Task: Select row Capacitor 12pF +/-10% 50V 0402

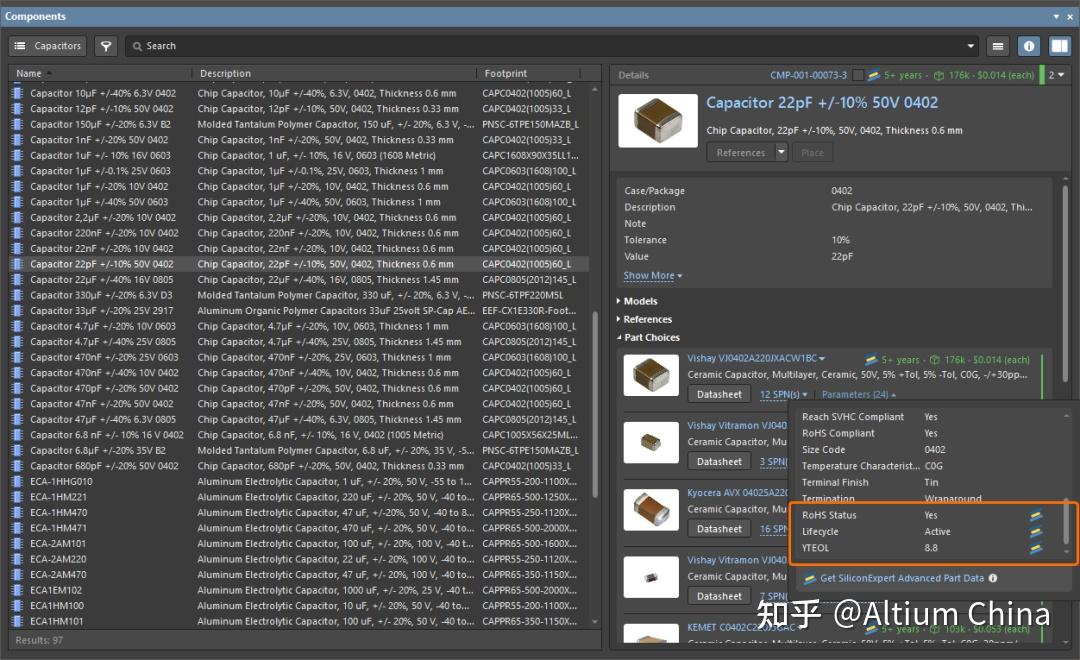Action: click(x=299, y=109)
